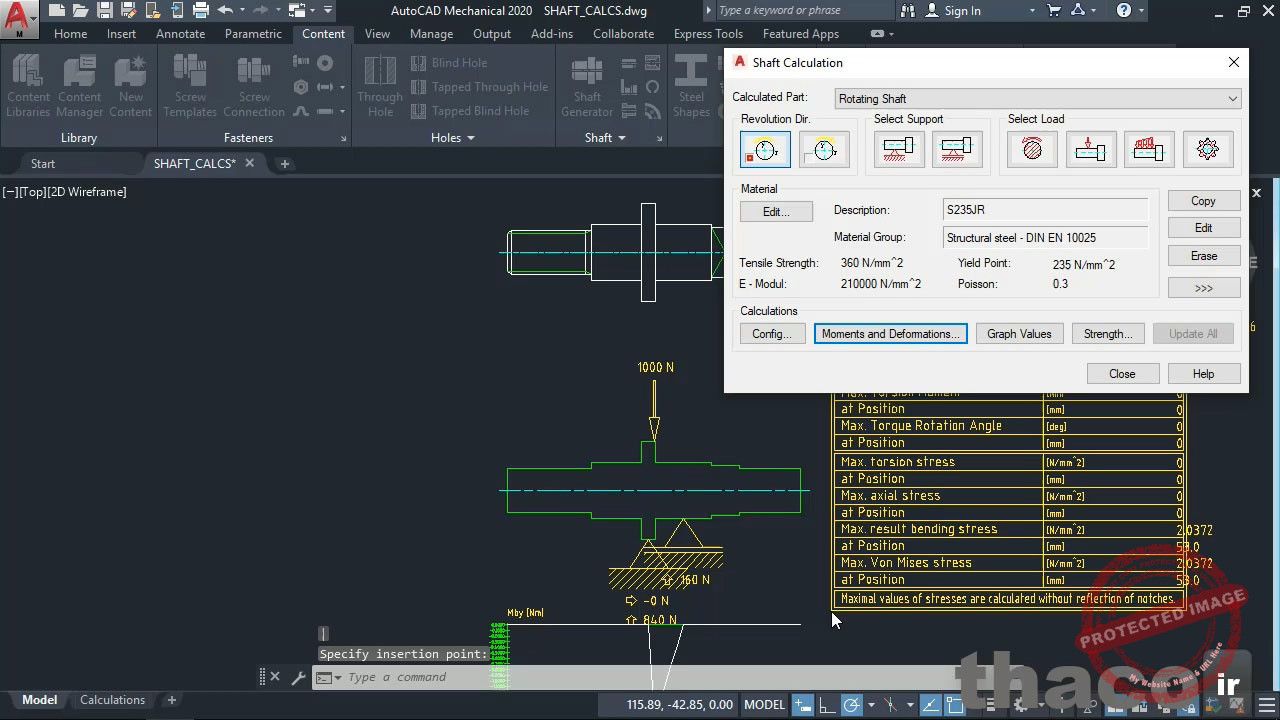Image resolution: width=1280 pixels, height=720 pixels.
Task: Pick the gear load icon in Select Load
Action: point(1208,150)
